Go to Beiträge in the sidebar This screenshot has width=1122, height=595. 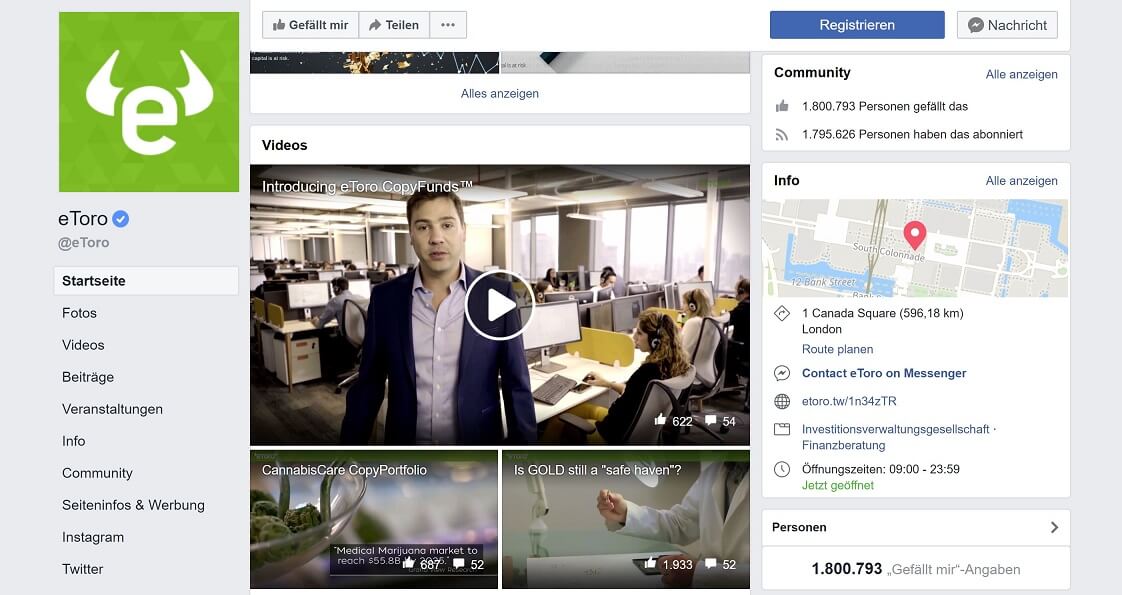tap(88, 377)
